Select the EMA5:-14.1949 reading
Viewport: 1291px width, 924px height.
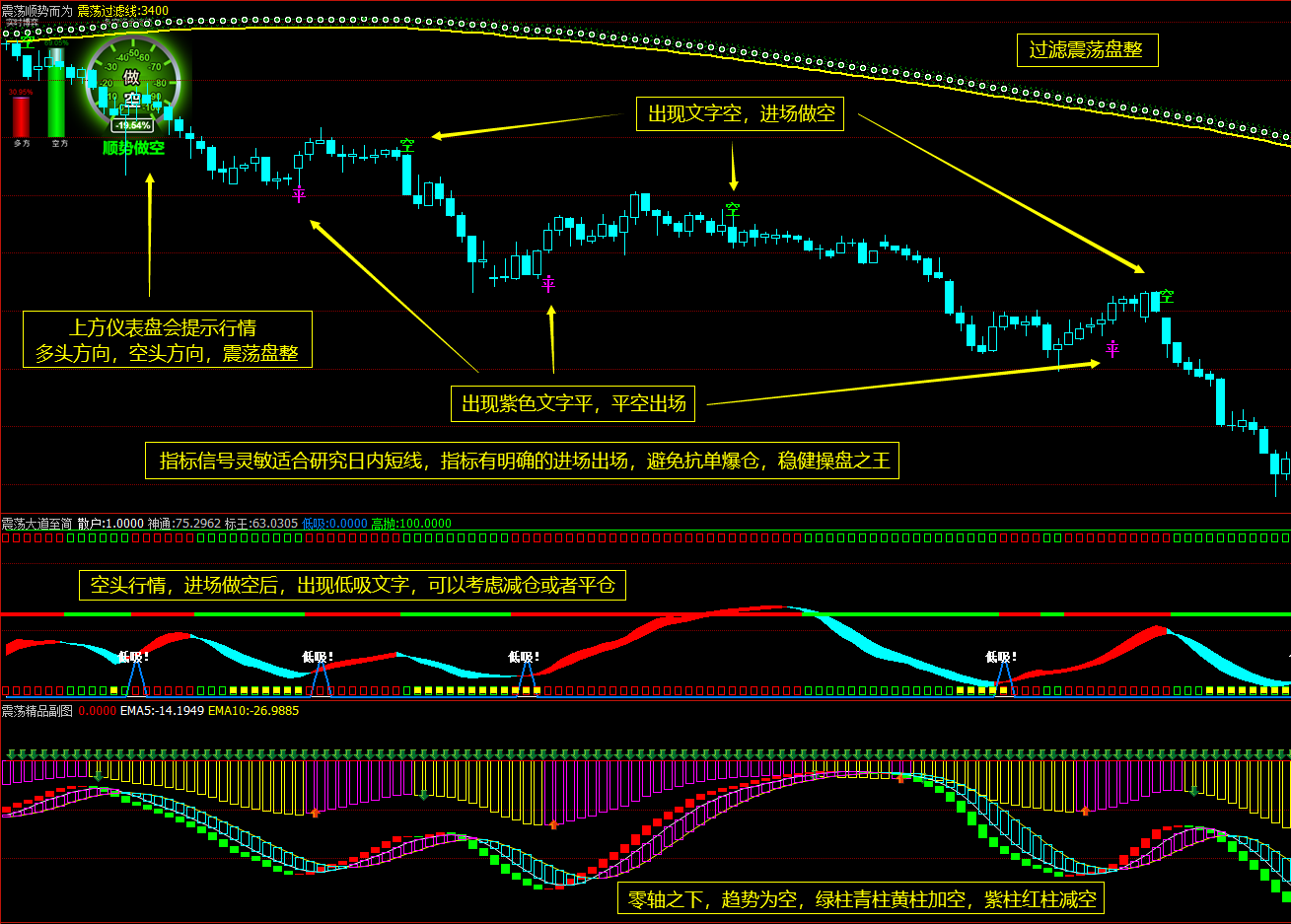click(162, 710)
